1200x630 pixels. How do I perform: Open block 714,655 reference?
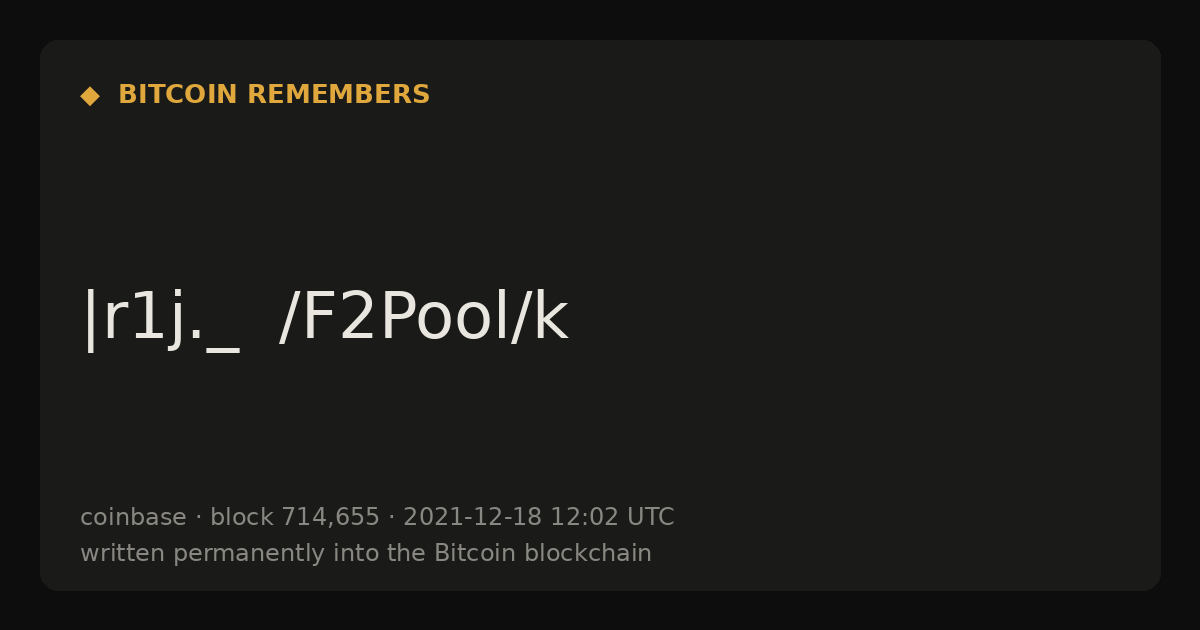point(295,517)
